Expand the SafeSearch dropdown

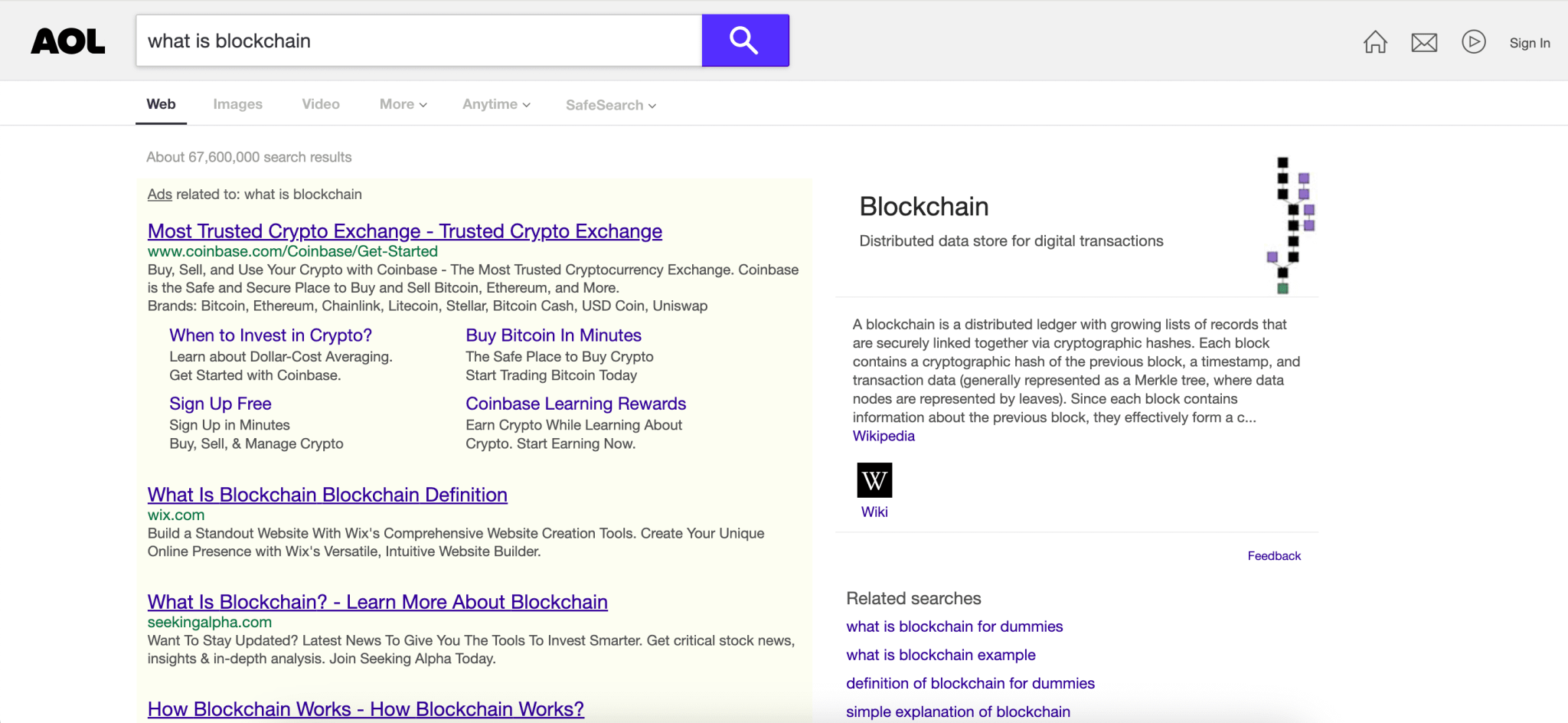pyautogui.click(x=610, y=105)
